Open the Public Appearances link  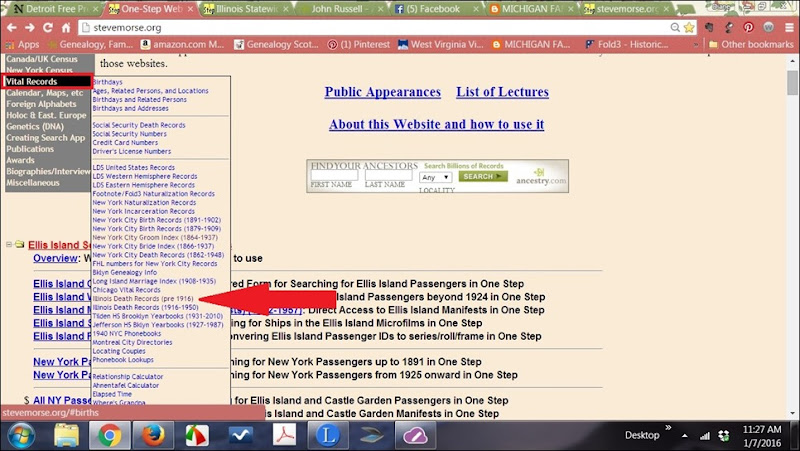pos(383,92)
